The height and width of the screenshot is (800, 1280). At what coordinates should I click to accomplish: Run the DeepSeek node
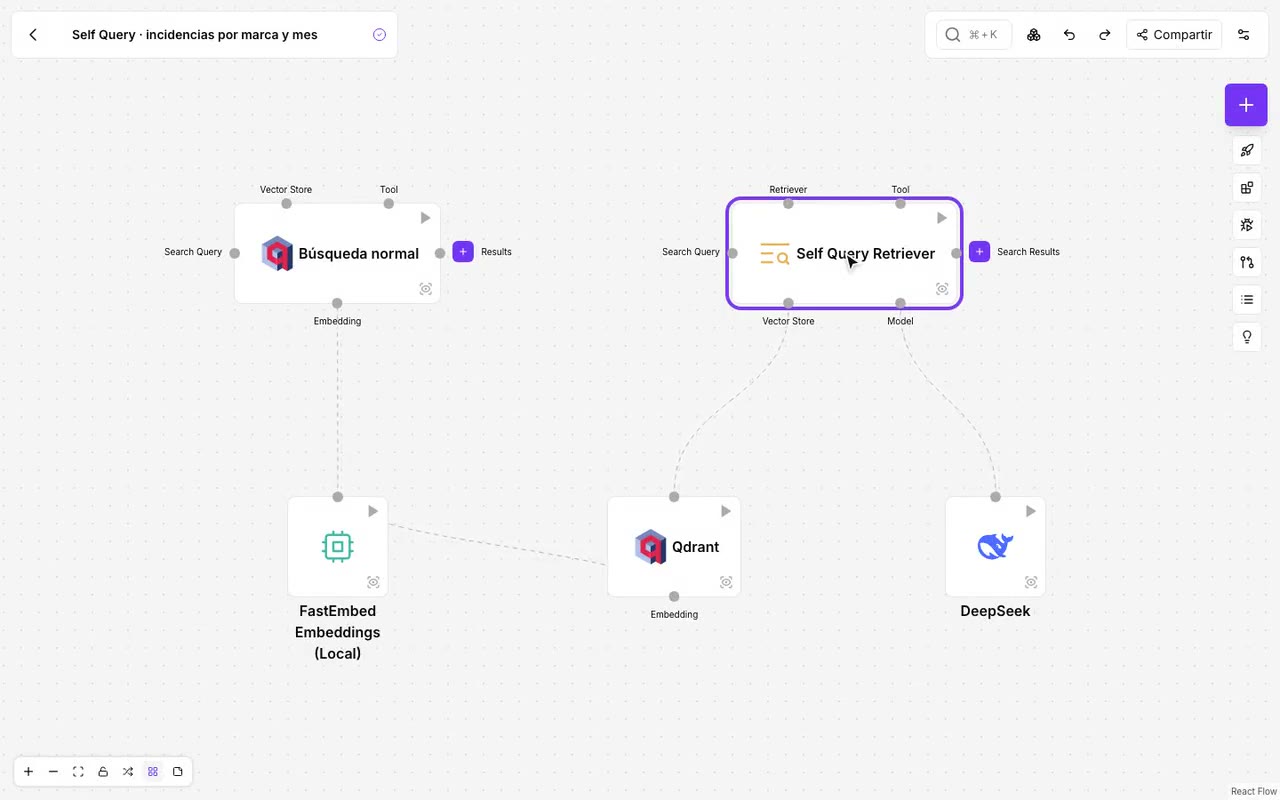[1030, 511]
